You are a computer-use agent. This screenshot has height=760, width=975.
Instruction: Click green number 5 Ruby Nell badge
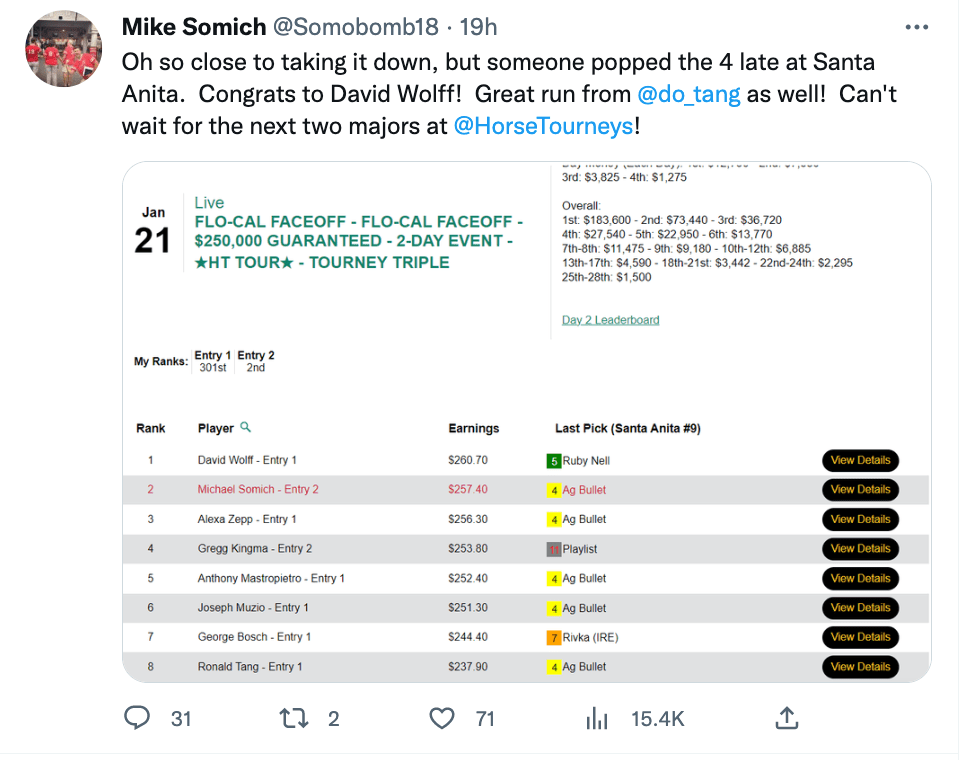click(x=553, y=461)
